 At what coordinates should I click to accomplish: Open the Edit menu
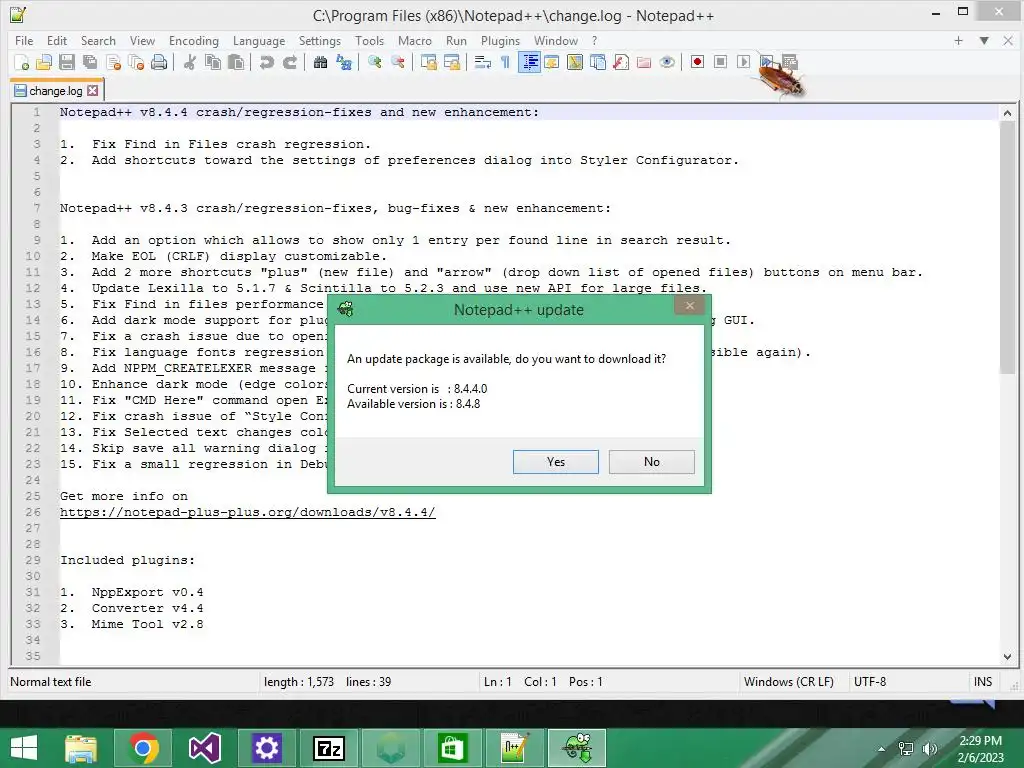click(x=57, y=40)
